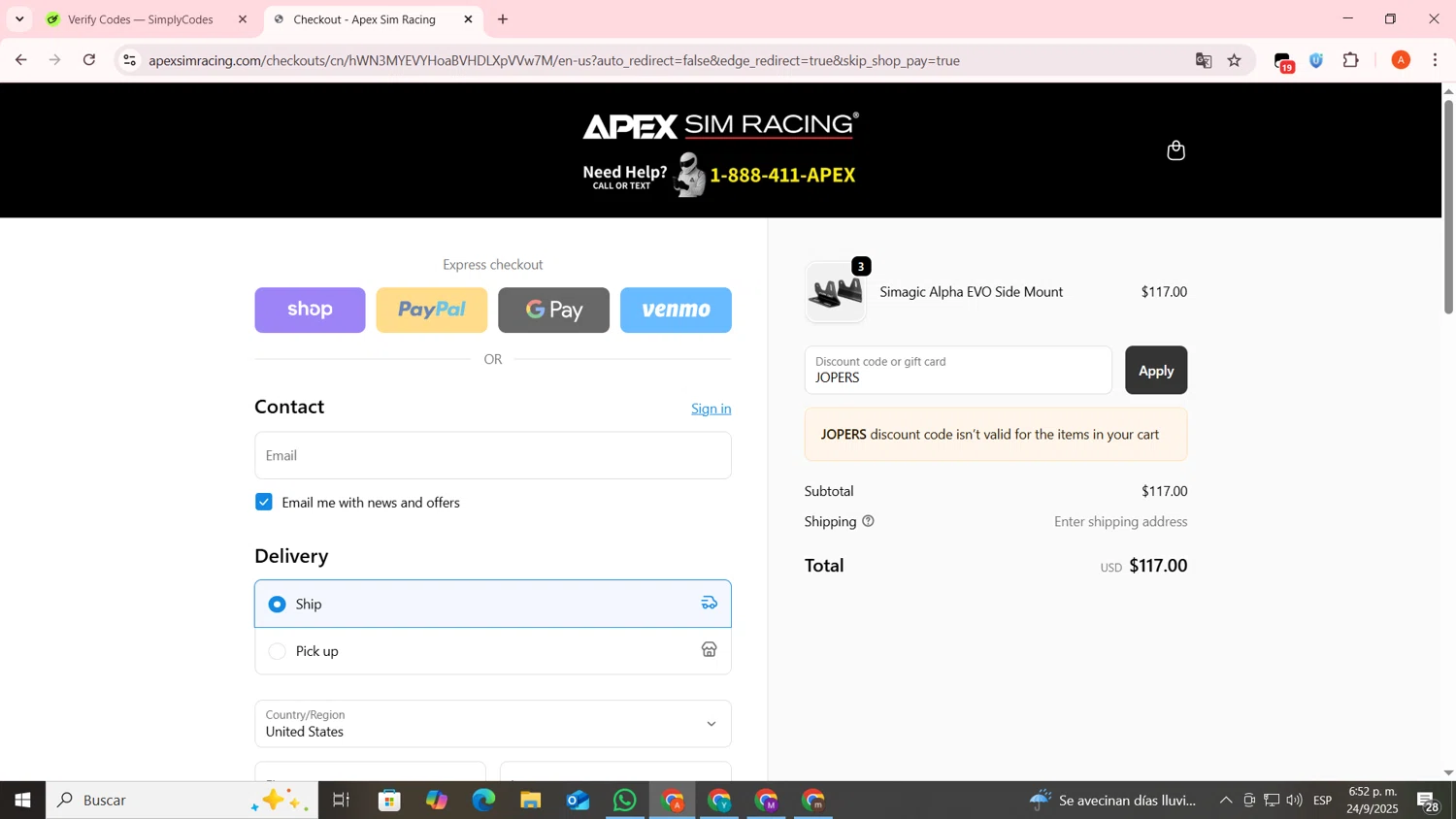This screenshot has width=1456, height=819.
Task: Click the Simagic Alpha EVO Side Mount thumbnail
Action: coord(836,292)
